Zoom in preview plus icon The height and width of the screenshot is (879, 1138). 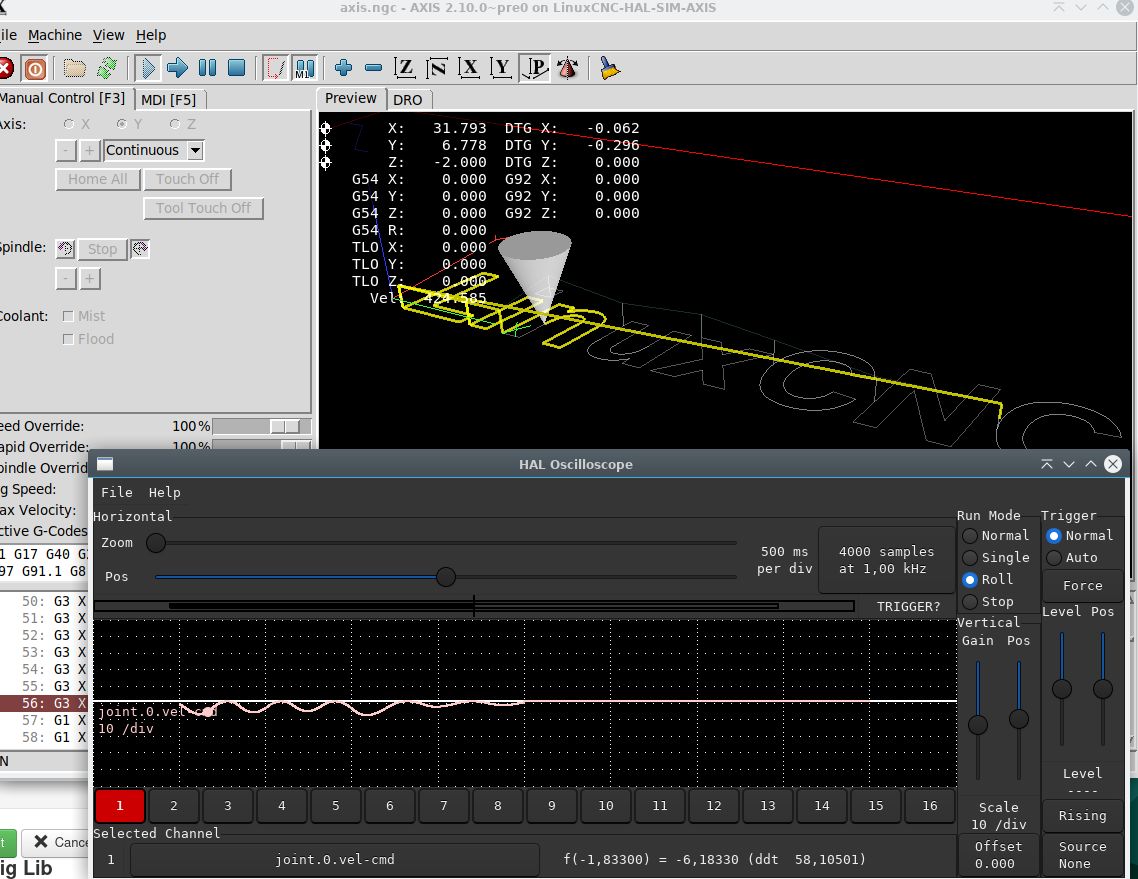point(343,68)
